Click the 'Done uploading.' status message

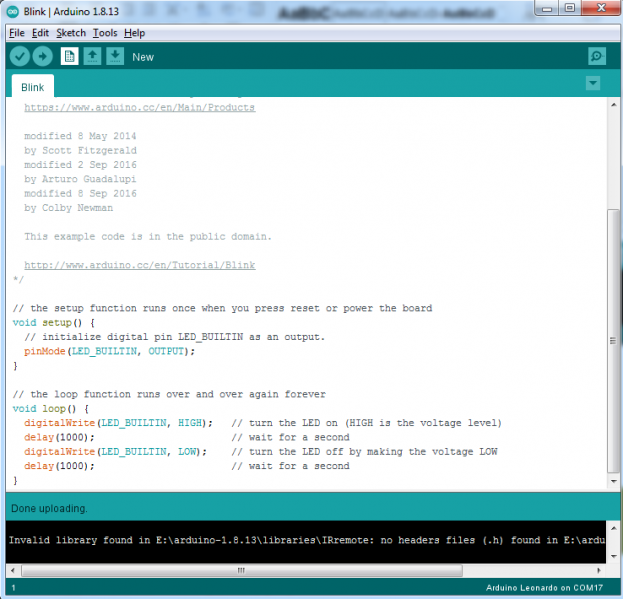coord(49,508)
